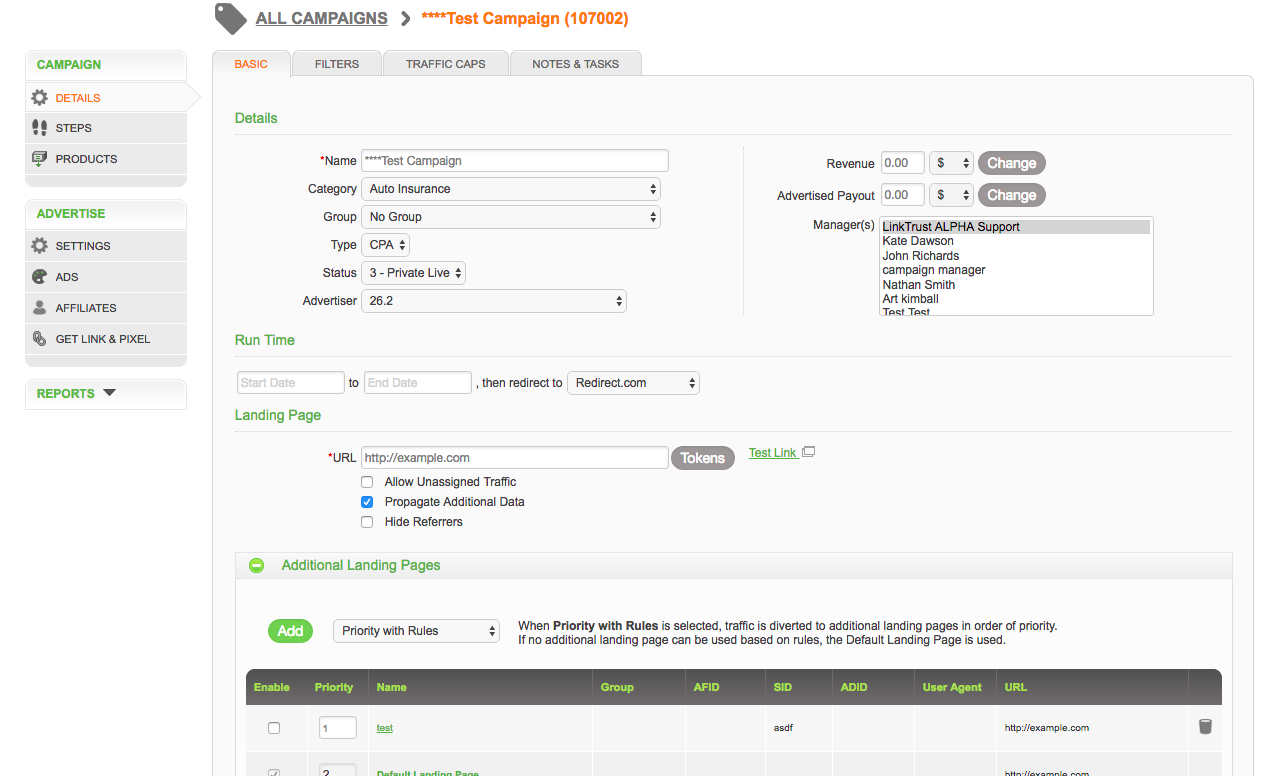Open the Revenue currency dropdown
This screenshot has width=1283, height=776.
[951, 163]
